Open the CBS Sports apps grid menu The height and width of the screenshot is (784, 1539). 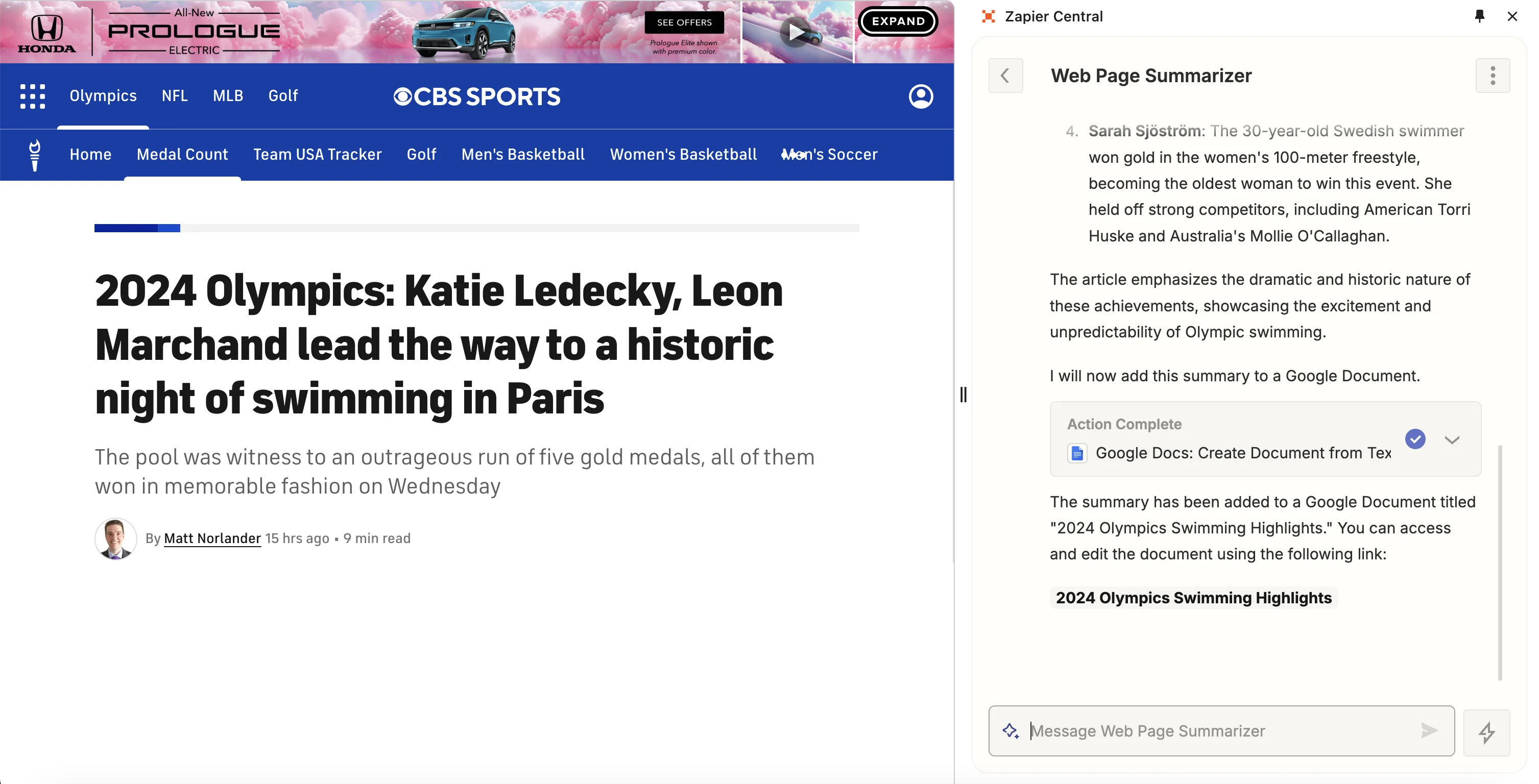pos(32,96)
